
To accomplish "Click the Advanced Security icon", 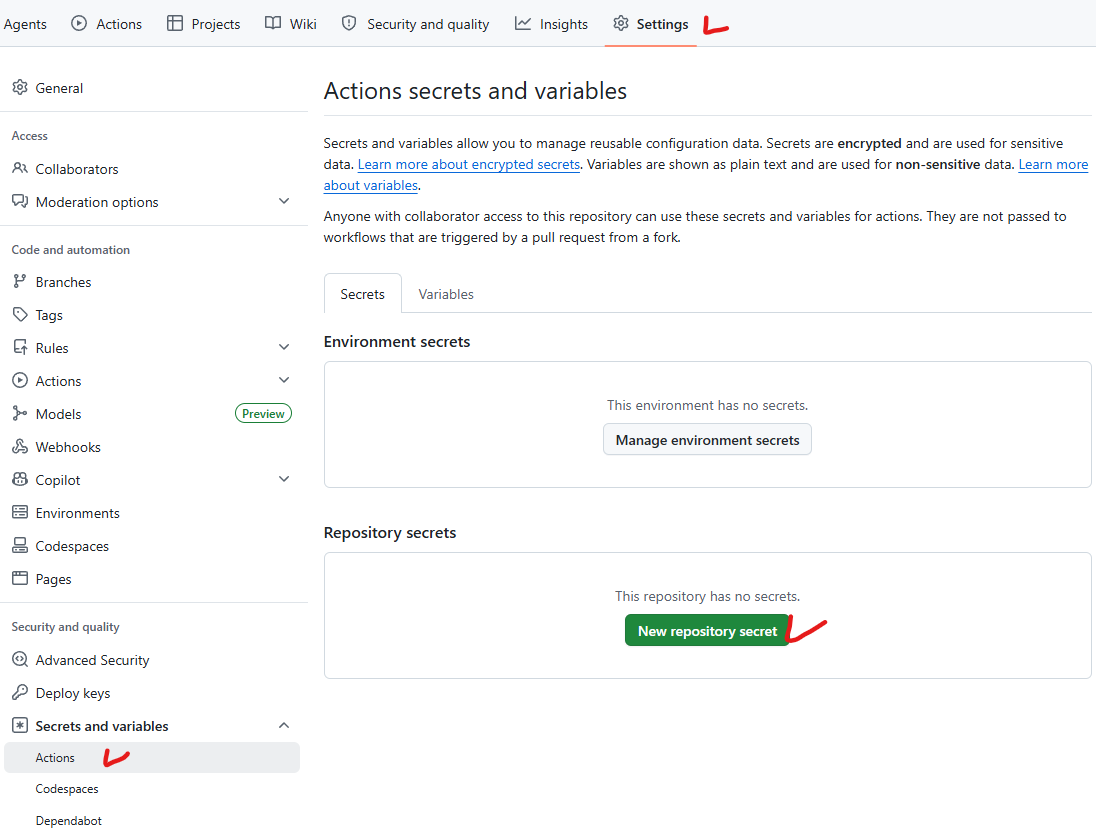I will coord(20,659).
